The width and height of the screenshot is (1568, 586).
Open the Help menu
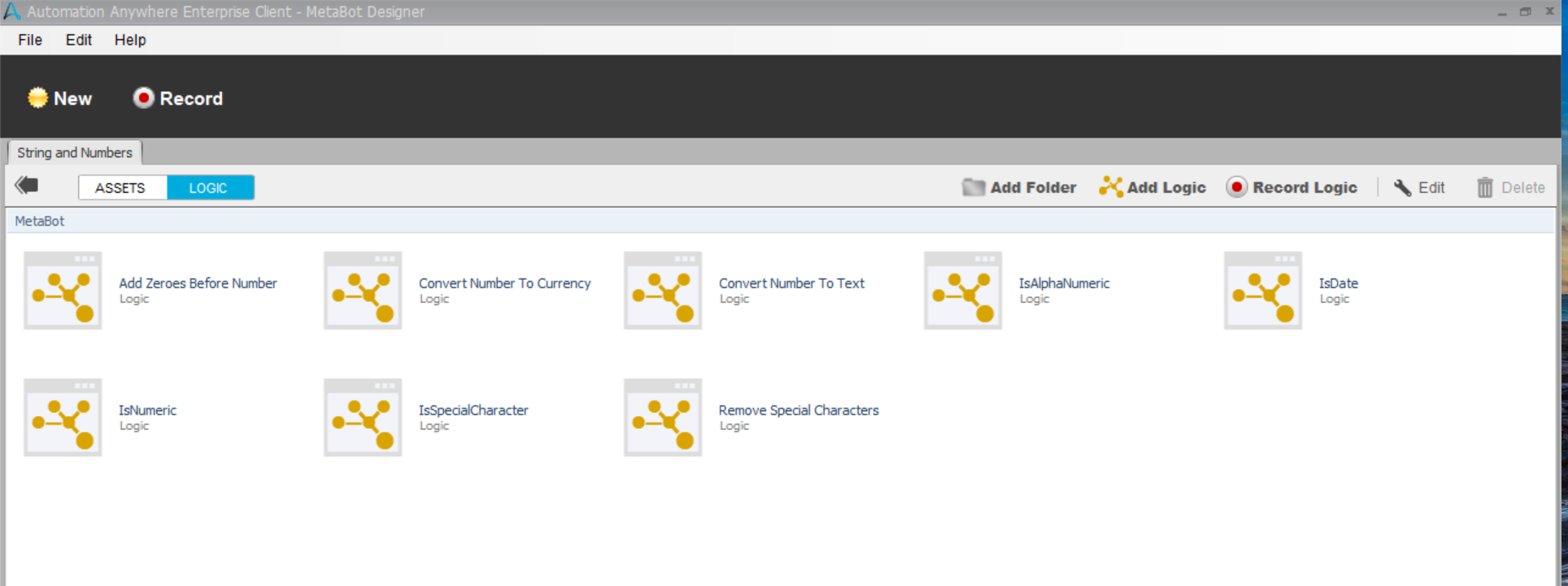pyautogui.click(x=130, y=40)
